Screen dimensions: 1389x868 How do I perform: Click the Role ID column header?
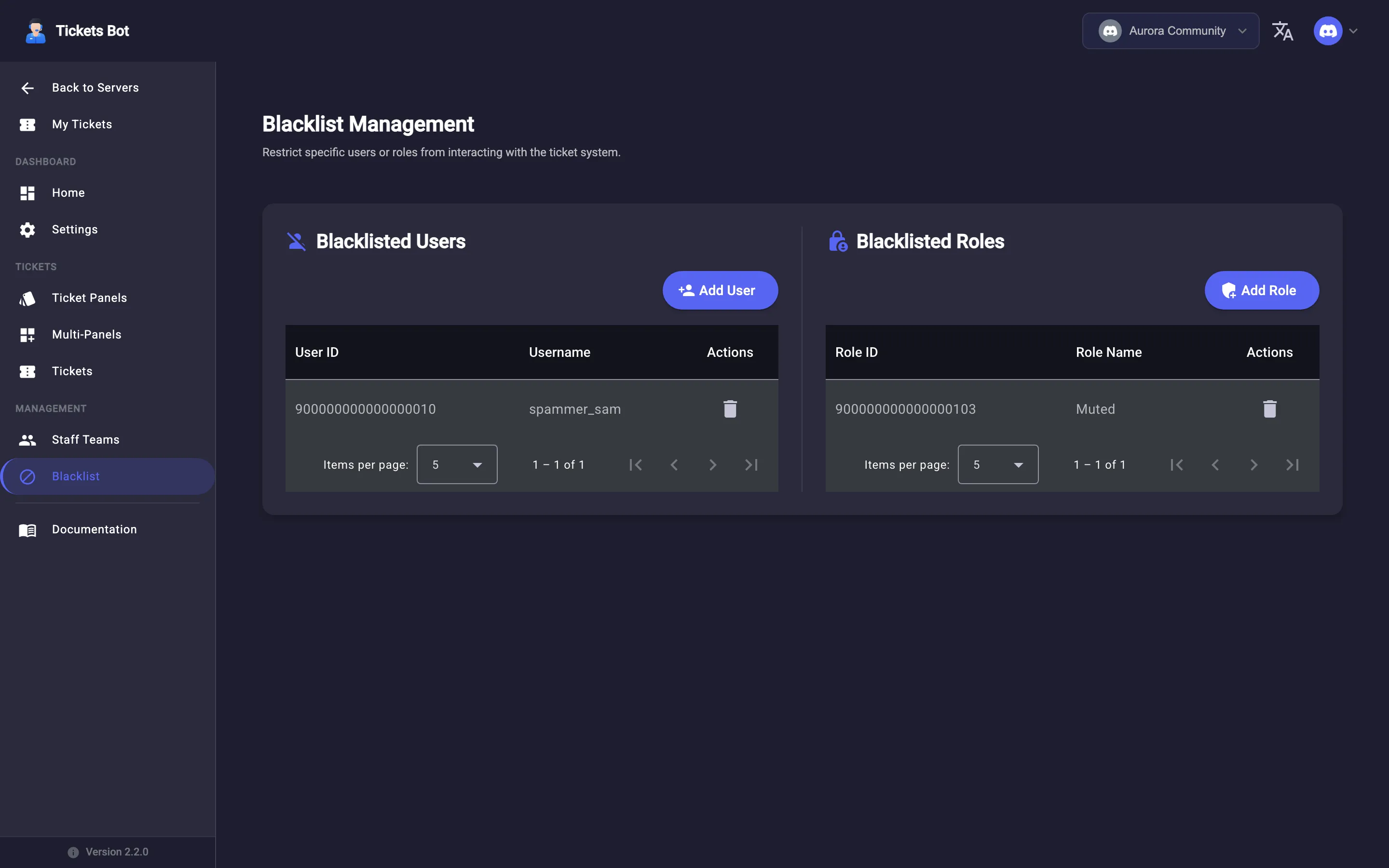point(857,353)
